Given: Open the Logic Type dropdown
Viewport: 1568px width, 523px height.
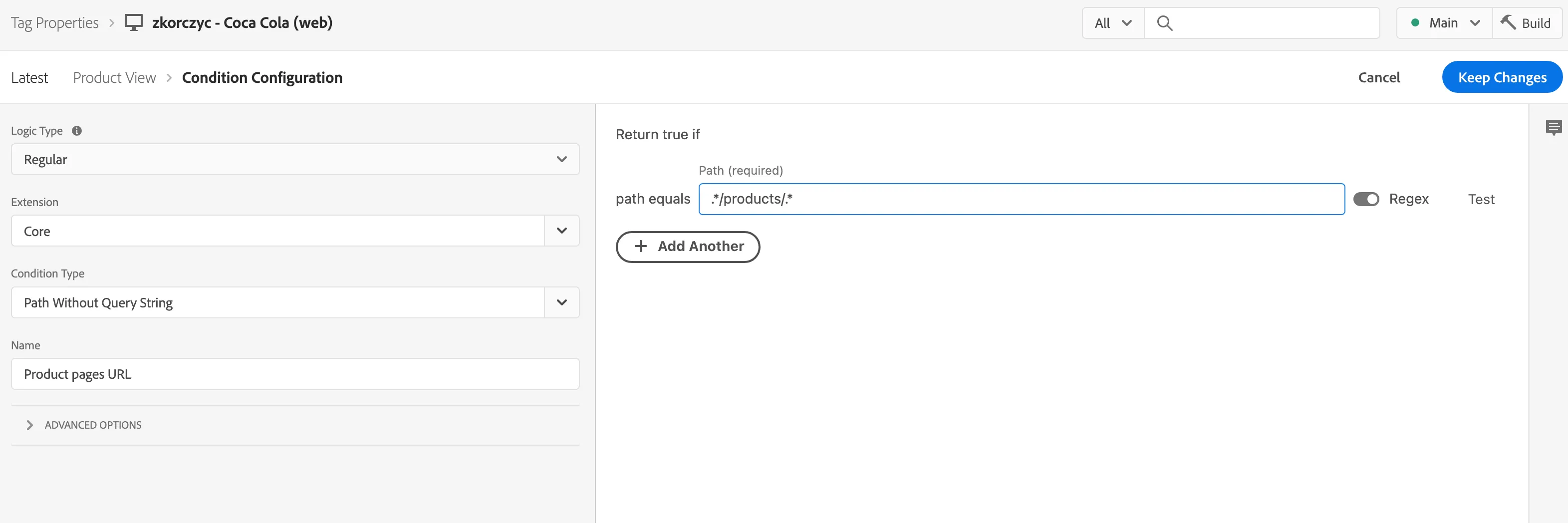Looking at the screenshot, I should tap(294, 160).
